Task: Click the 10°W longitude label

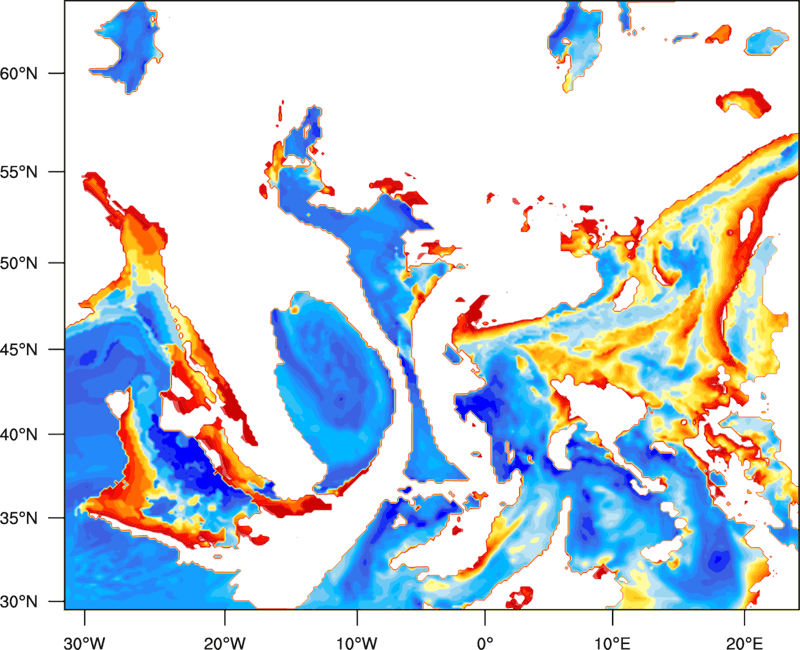Action: click(x=357, y=643)
